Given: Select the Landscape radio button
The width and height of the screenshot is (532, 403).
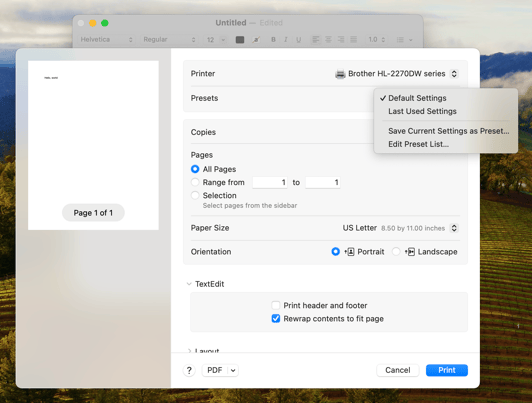Looking at the screenshot, I should [x=396, y=252].
